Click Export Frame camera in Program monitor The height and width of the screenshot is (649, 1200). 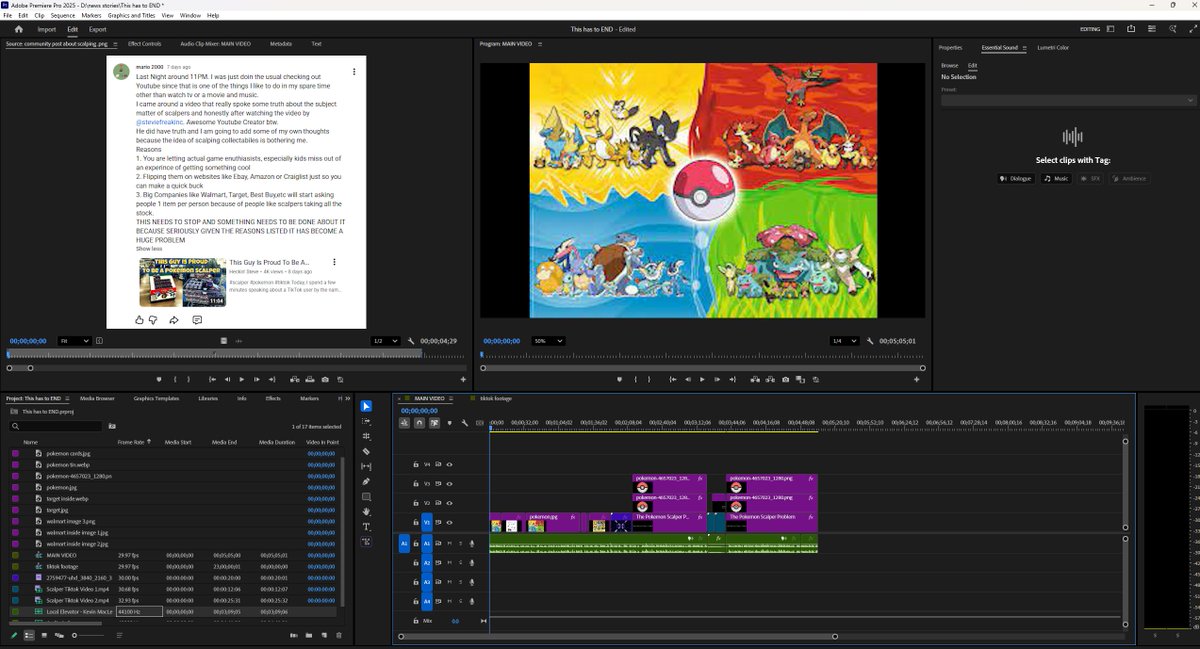(786, 379)
